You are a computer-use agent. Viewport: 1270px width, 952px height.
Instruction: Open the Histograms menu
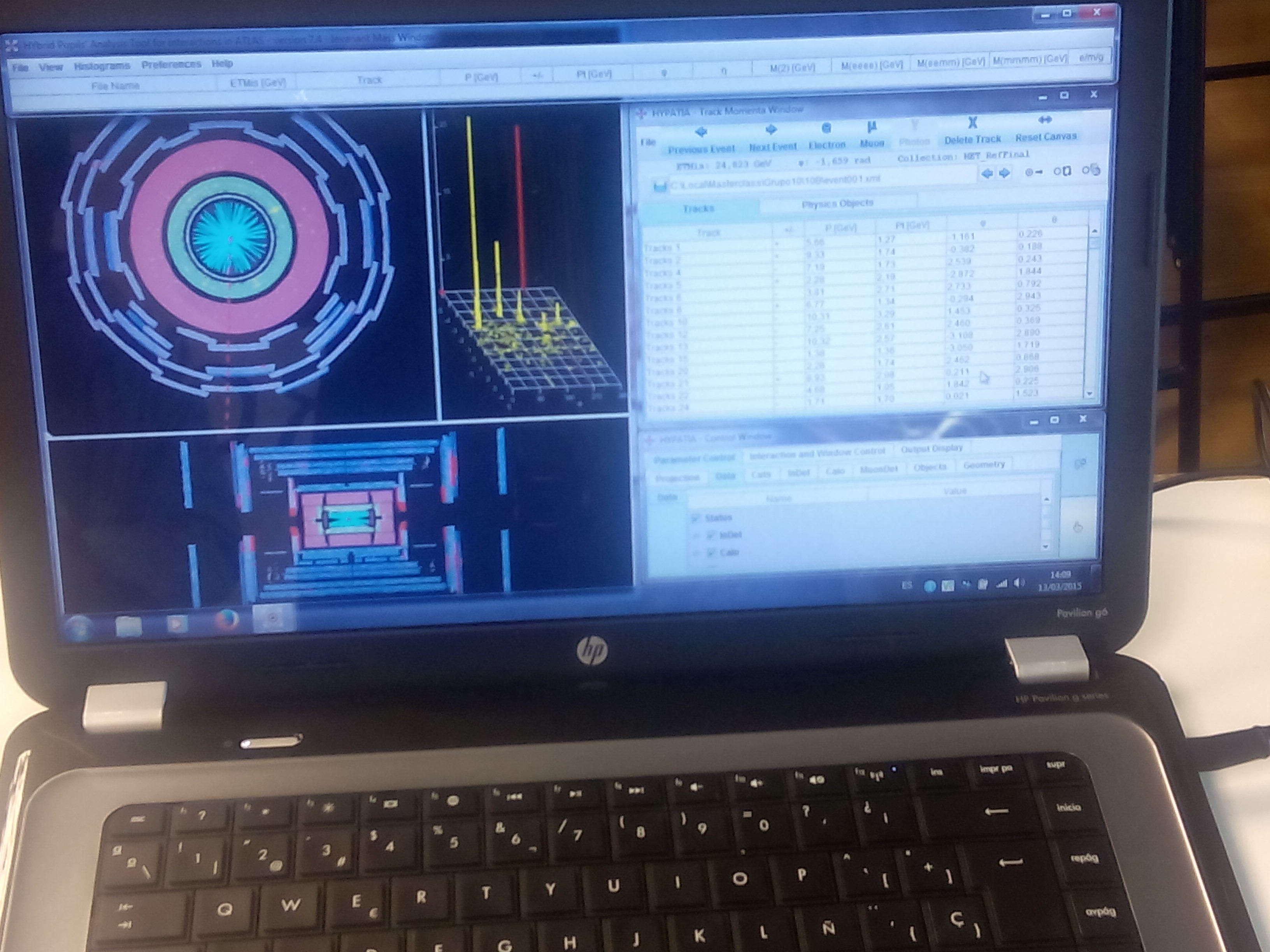(102, 66)
